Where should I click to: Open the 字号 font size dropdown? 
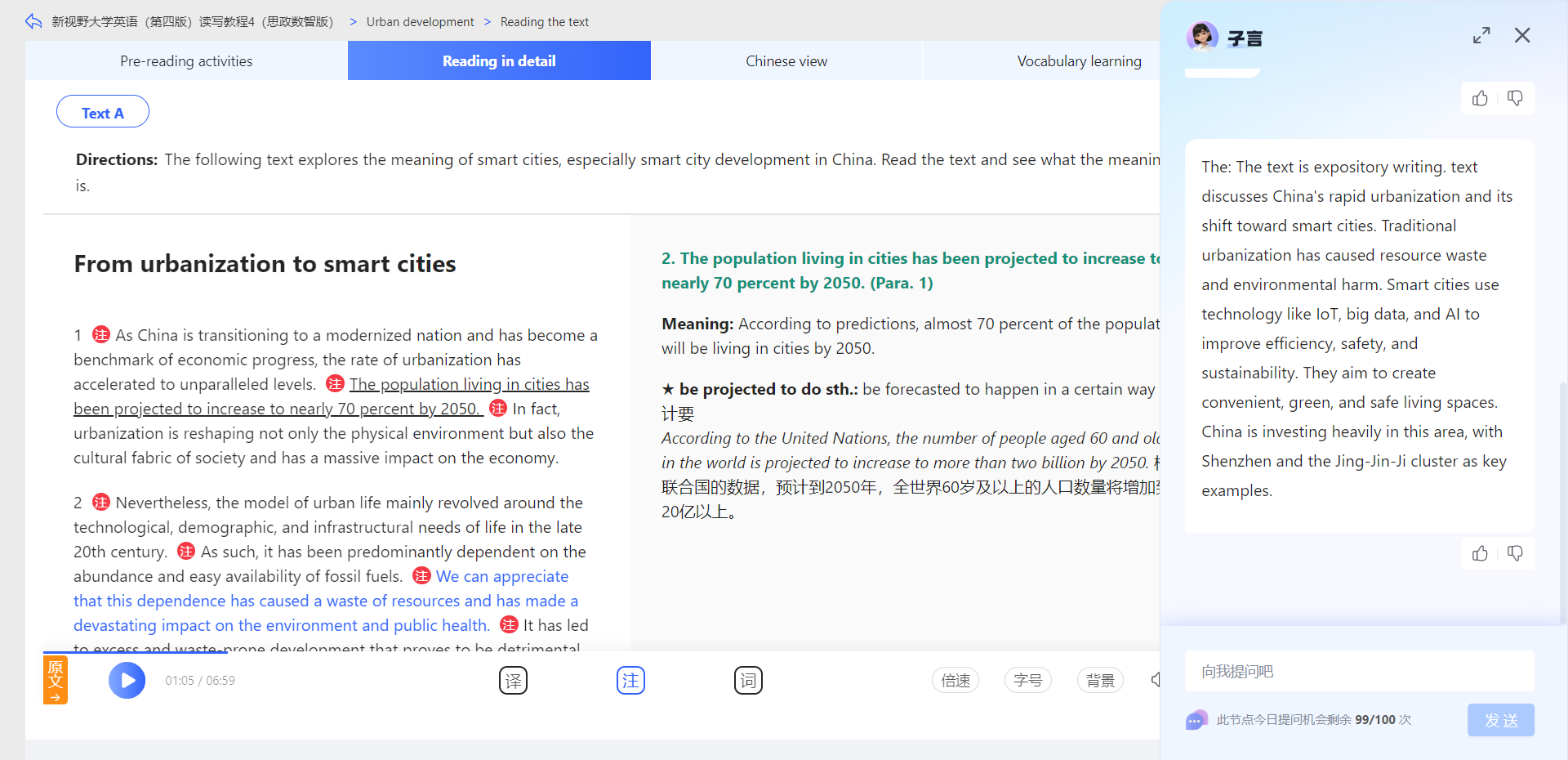point(1028,680)
